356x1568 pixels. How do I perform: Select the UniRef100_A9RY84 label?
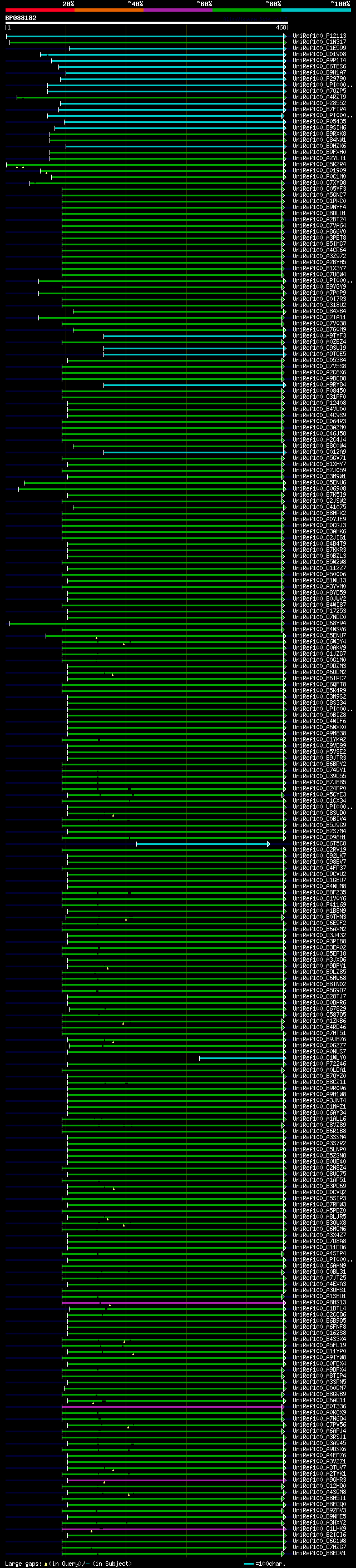tap(319, 385)
